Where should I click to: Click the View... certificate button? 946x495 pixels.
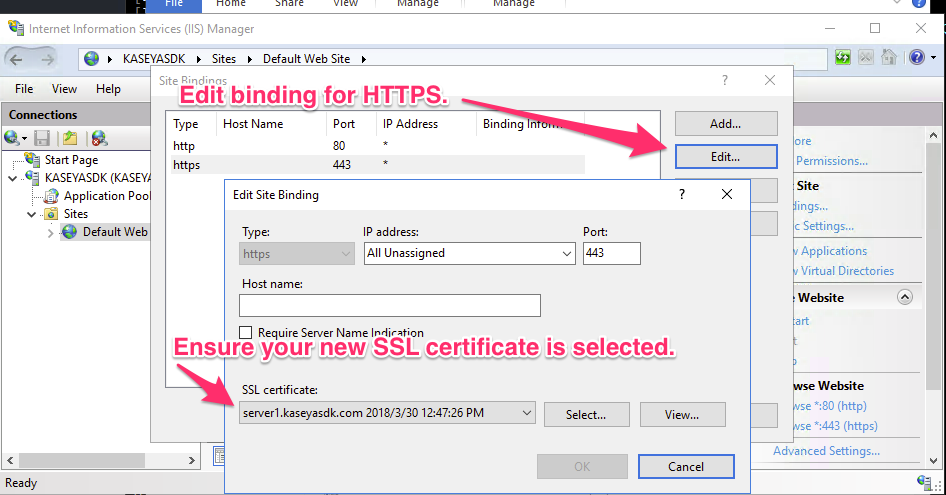pos(682,415)
